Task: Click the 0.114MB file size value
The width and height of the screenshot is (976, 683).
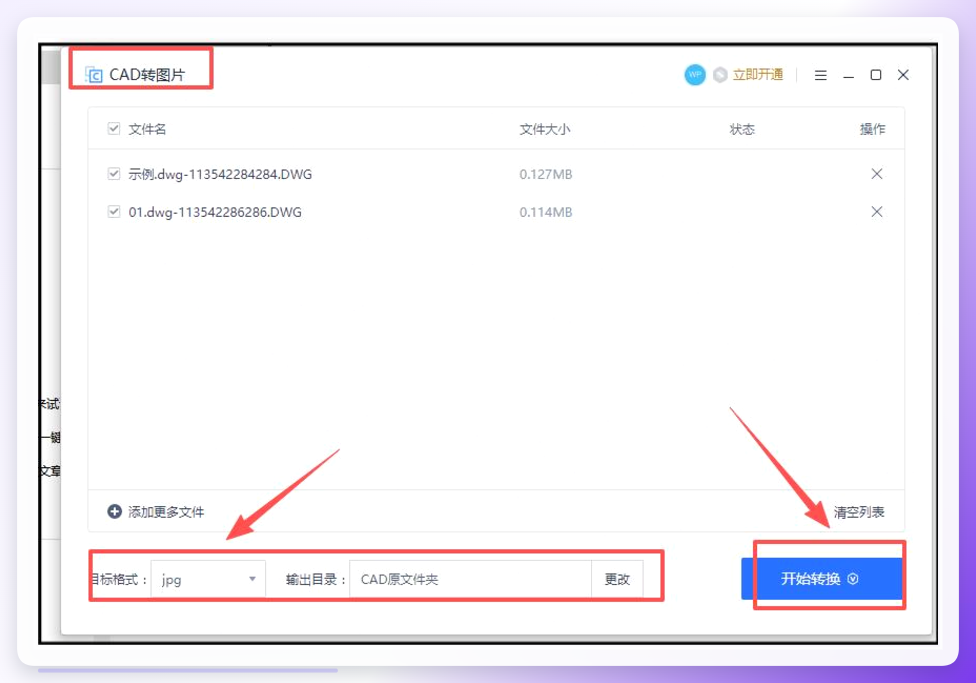Action: (546, 212)
